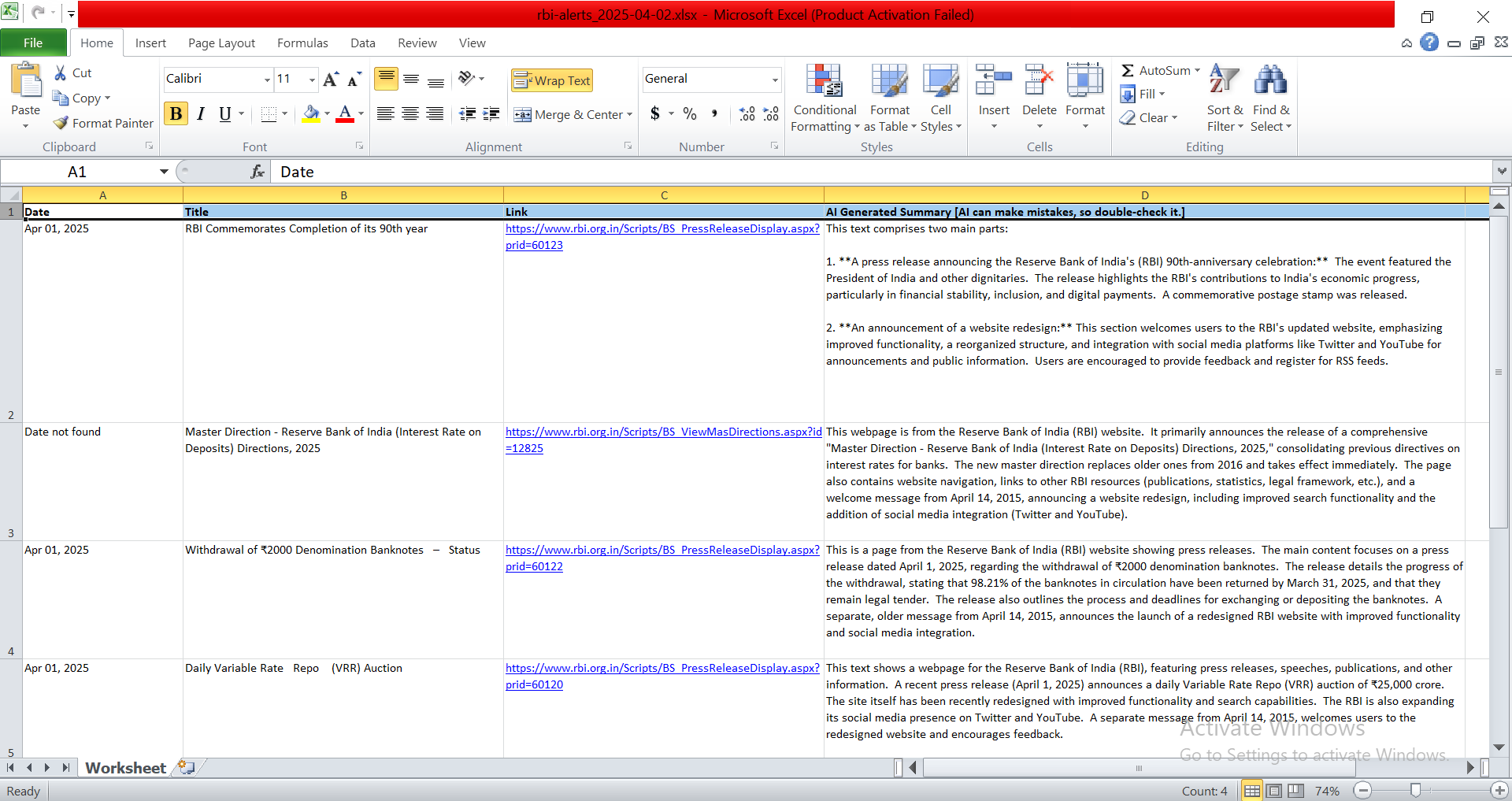Increase the cell indent
The height and width of the screenshot is (801, 1512).
tap(491, 114)
